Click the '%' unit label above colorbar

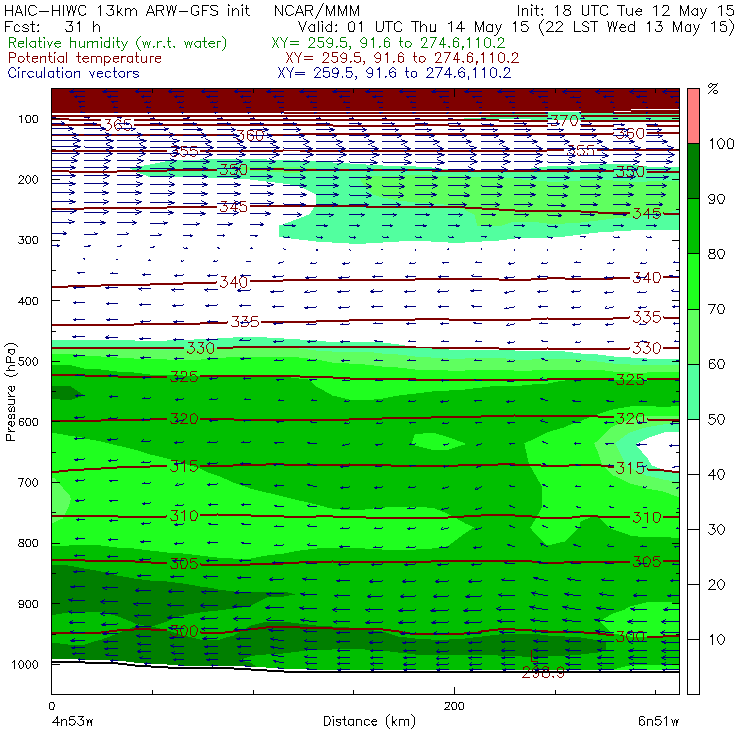click(713, 89)
